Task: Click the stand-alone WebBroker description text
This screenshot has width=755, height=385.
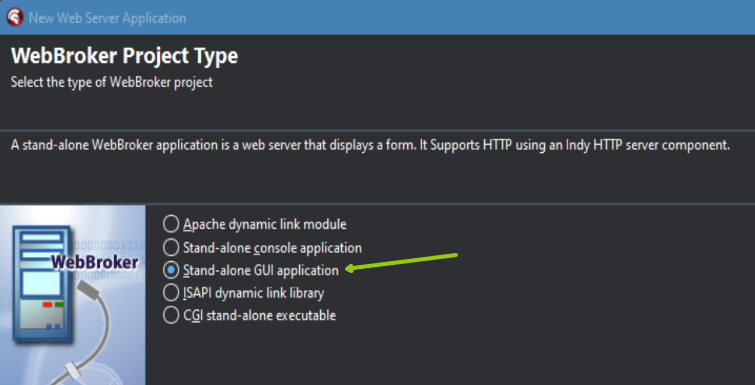Action: (x=371, y=145)
